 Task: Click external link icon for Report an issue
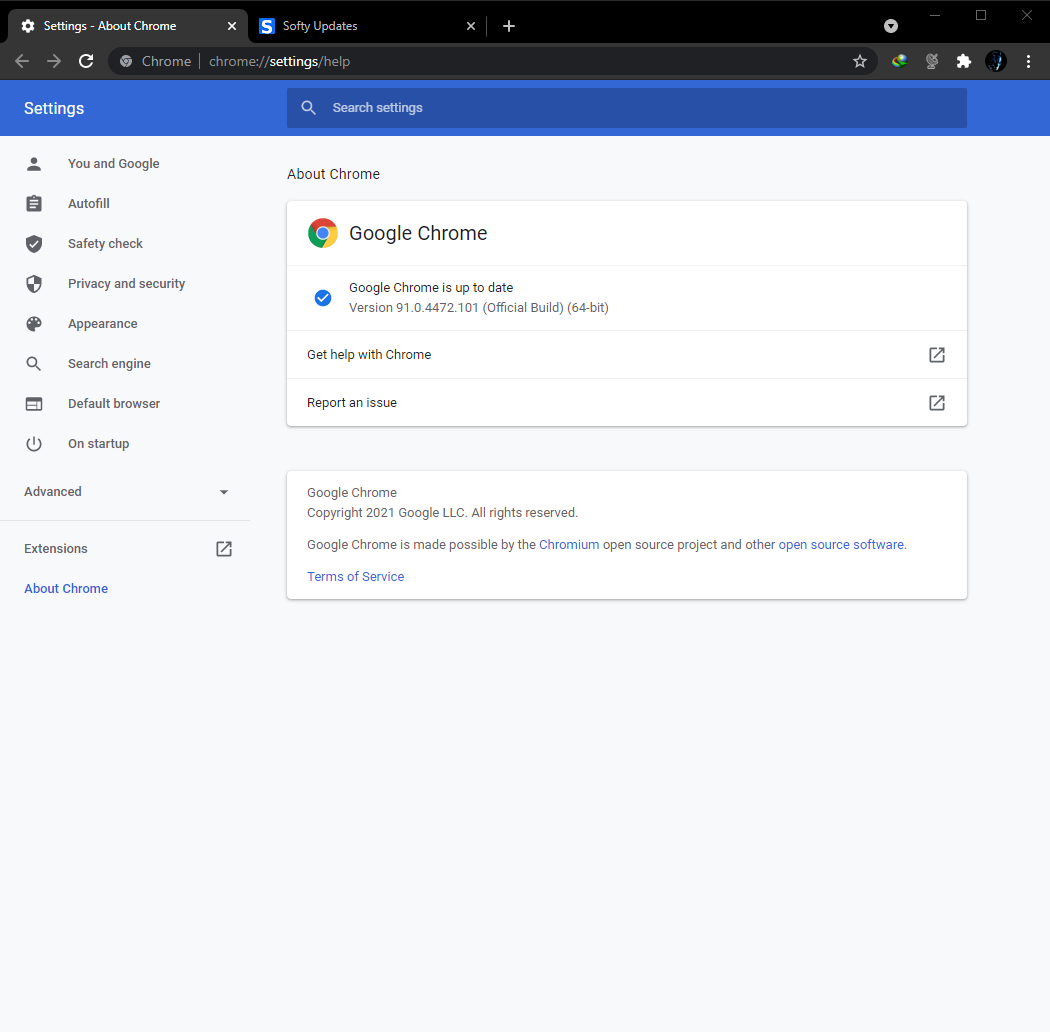(937, 402)
